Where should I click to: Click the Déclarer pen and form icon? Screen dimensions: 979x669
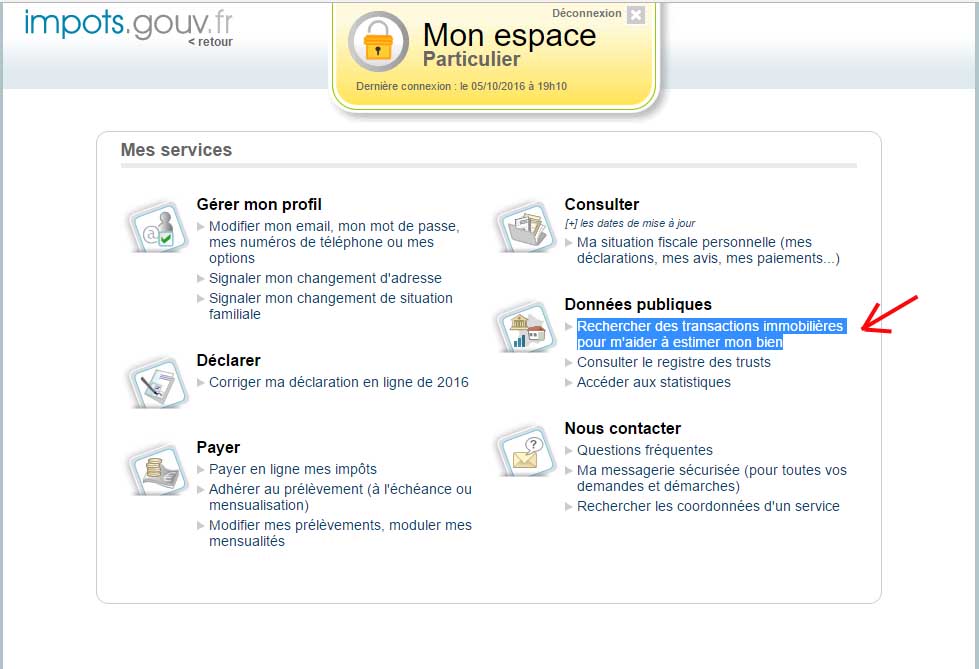point(157,383)
